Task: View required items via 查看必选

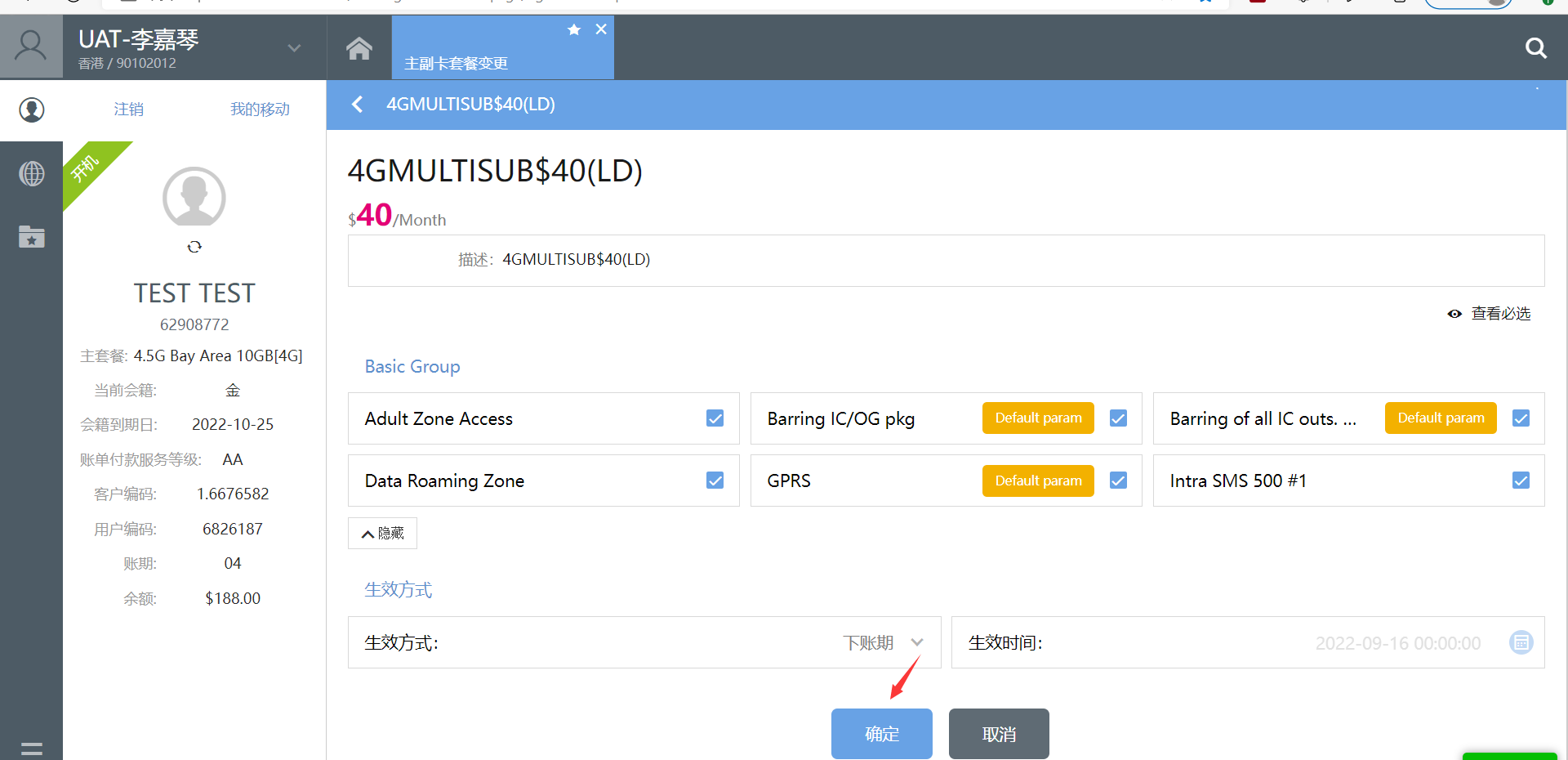Action: tap(1490, 314)
